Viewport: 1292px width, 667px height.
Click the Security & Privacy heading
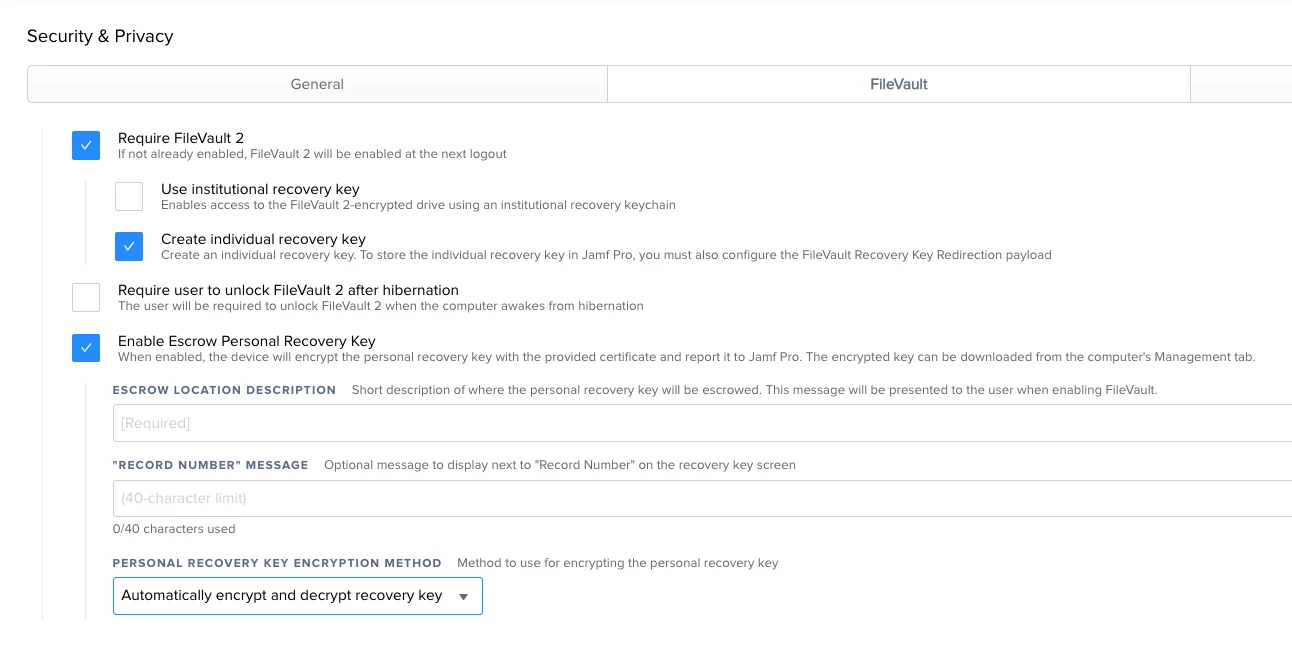pyautogui.click(x=100, y=36)
